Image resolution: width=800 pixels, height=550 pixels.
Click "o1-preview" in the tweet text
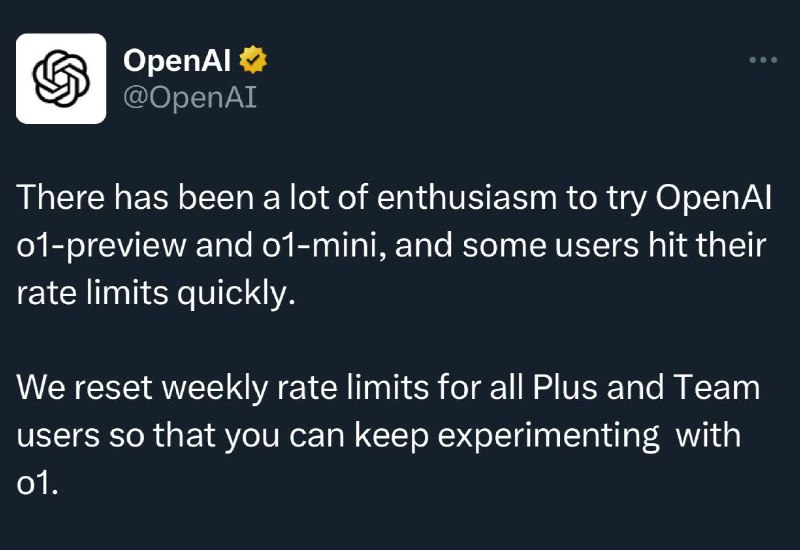click(x=102, y=245)
